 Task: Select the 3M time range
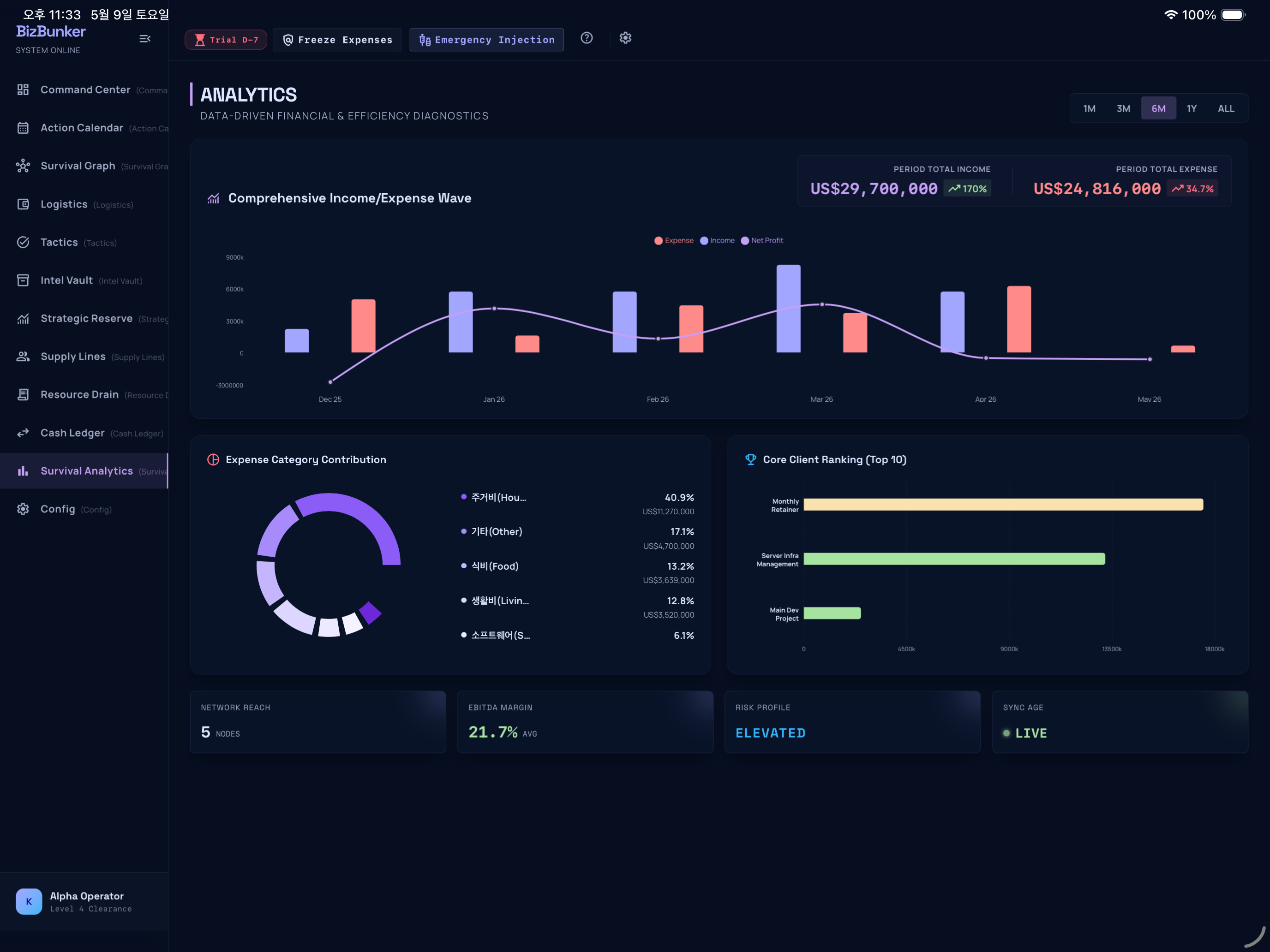click(1123, 108)
